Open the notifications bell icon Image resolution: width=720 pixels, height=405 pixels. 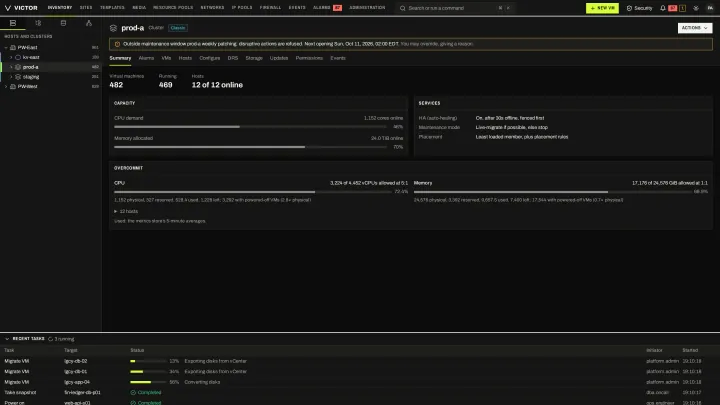pyautogui.click(x=663, y=8)
